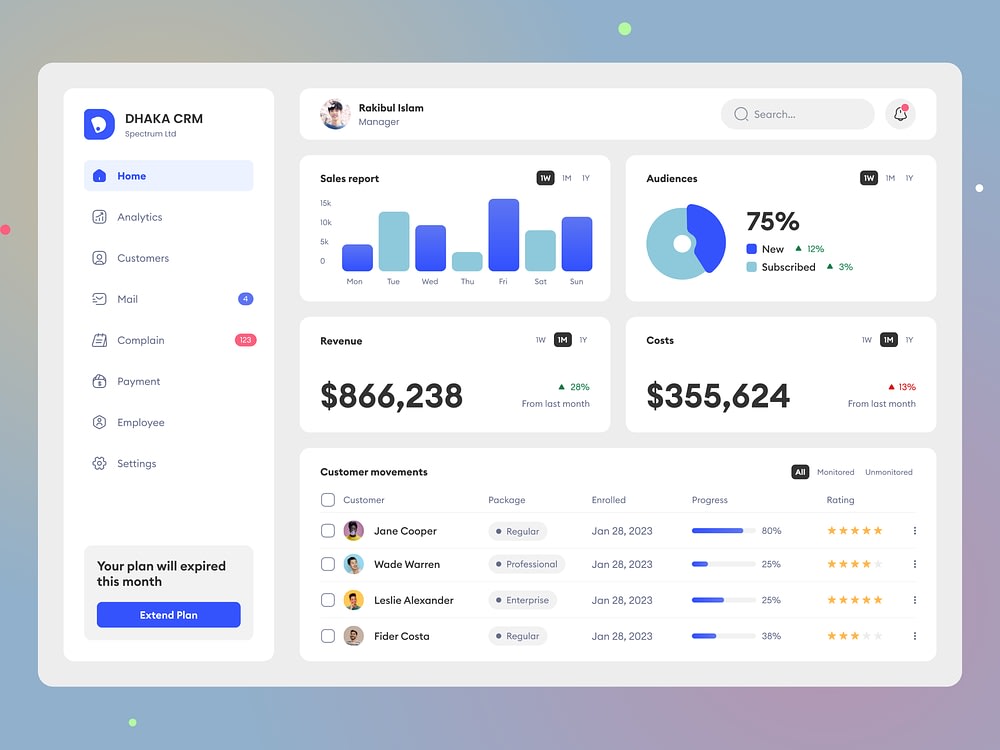Click the Friday bar in Sales report
This screenshot has width=1000, height=750.
(503, 235)
